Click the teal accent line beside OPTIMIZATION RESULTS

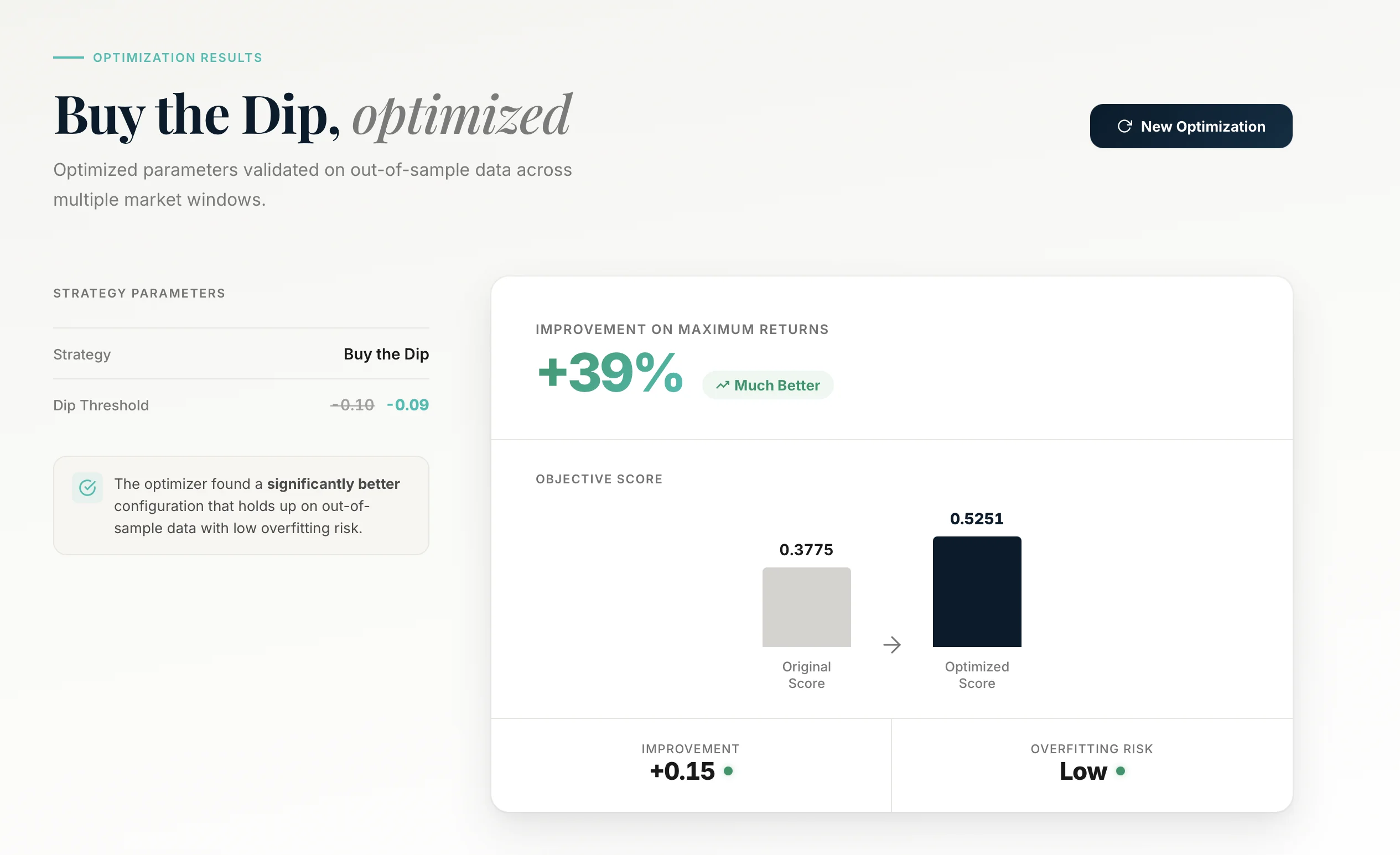point(68,58)
